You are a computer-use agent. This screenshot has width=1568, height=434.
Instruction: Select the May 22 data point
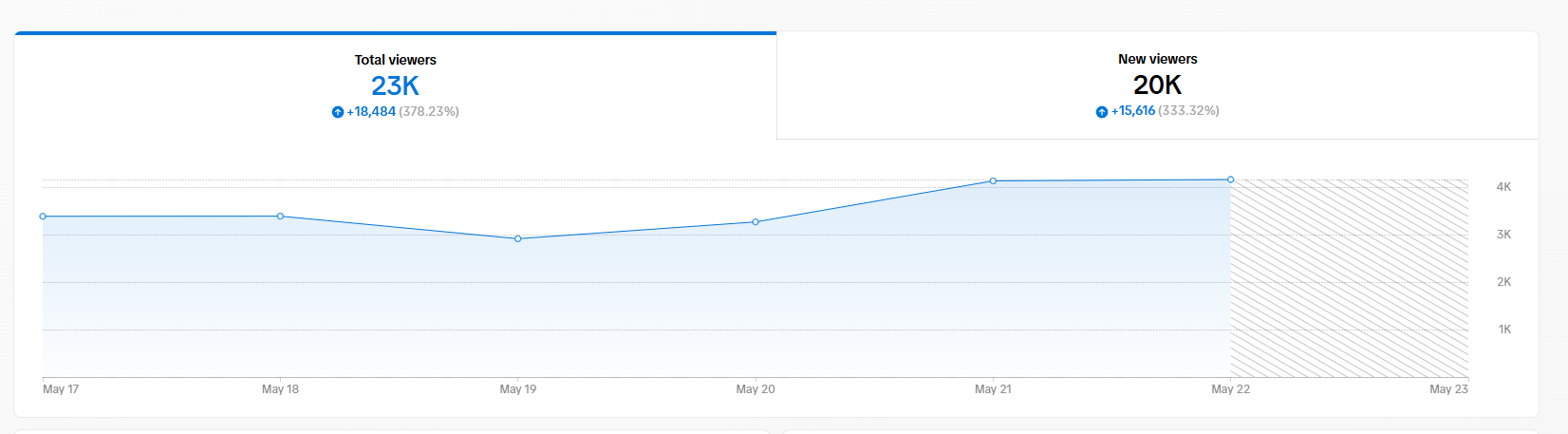point(1230,179)
